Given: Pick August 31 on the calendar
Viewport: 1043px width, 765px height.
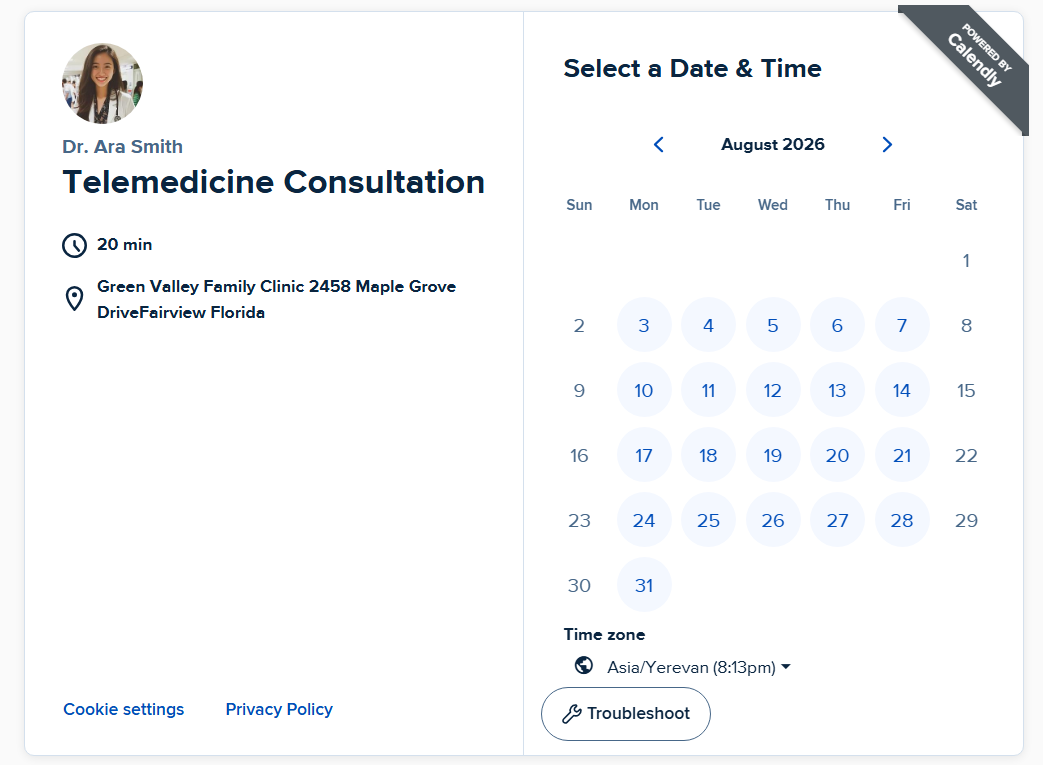Looking at the screenshot, I should coord(644,585).
